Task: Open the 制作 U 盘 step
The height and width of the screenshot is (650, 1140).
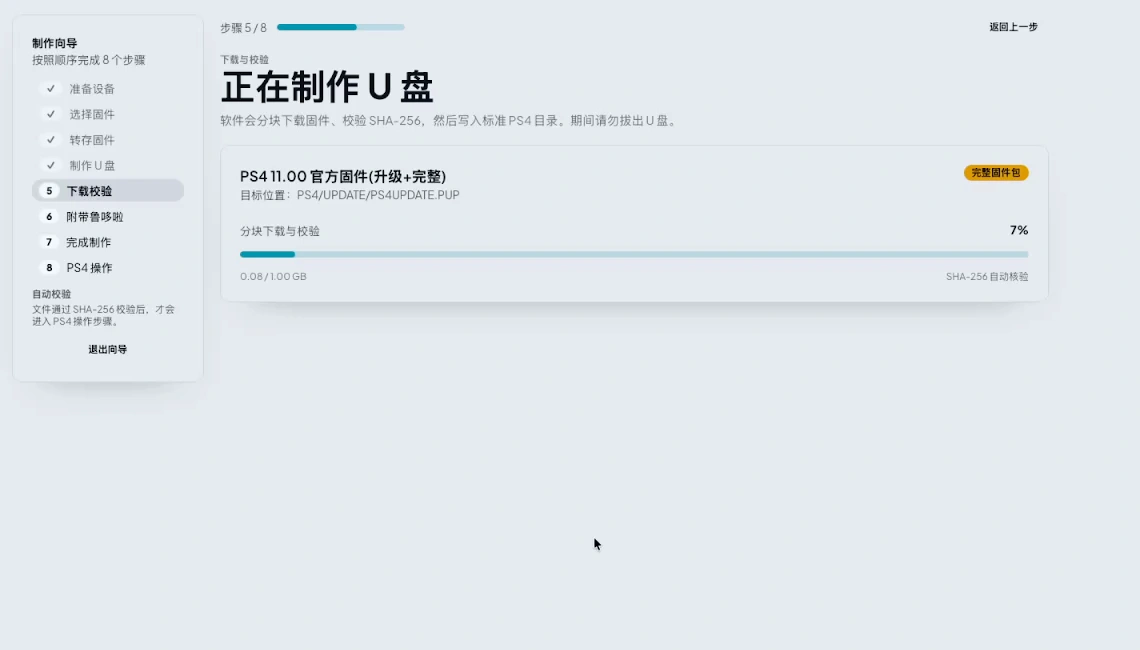Action: [x=108, y=165]
